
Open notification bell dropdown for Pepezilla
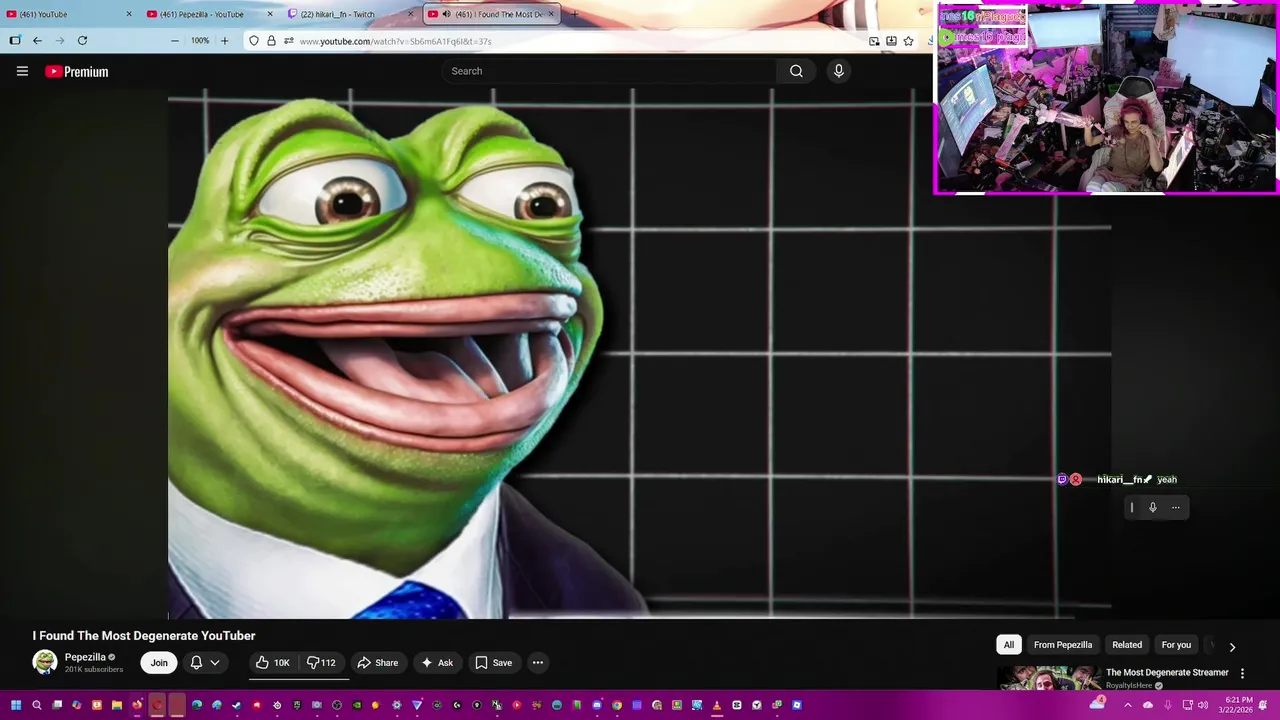[204, 662]
